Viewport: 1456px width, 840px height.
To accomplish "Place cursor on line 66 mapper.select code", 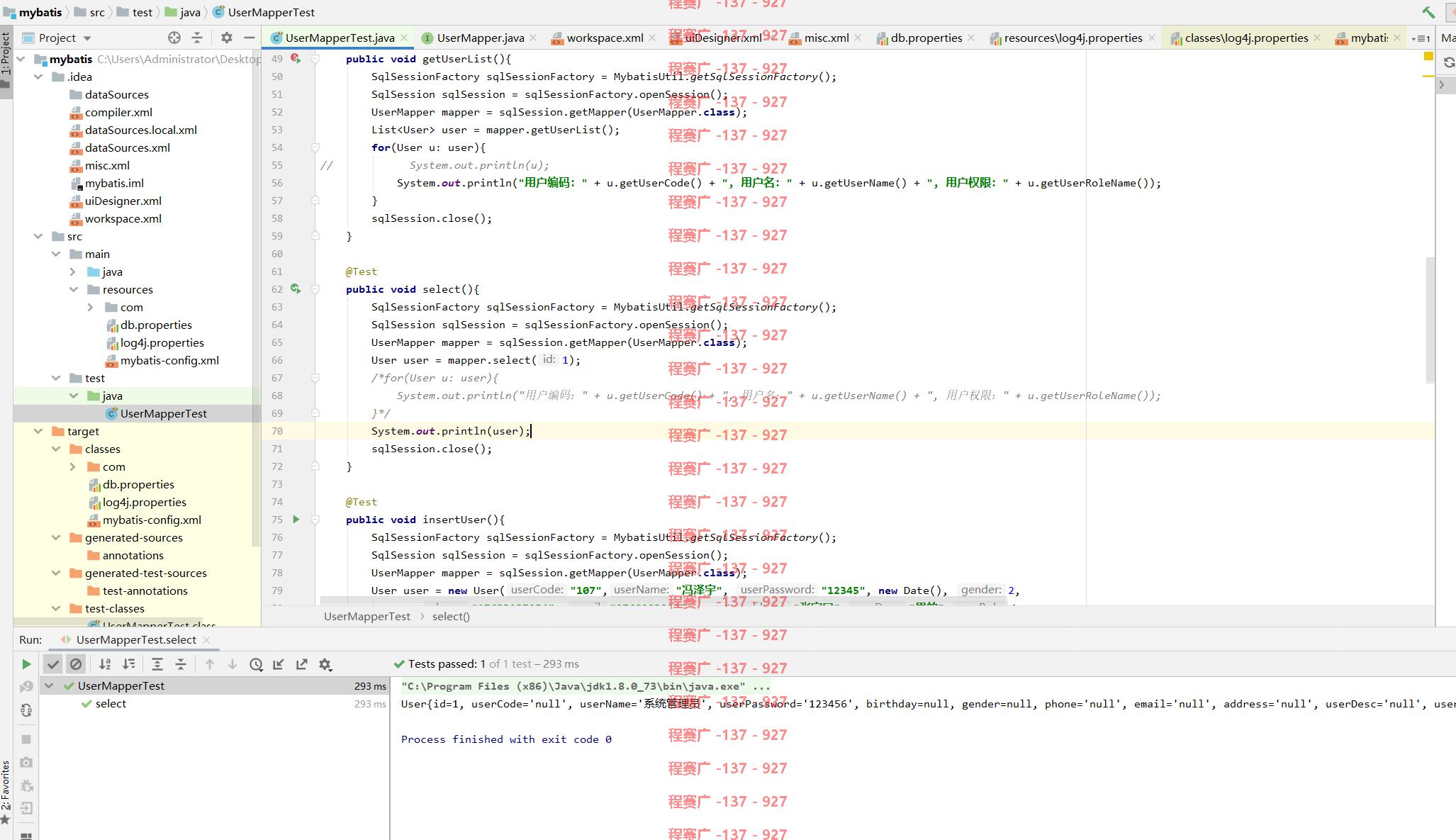I will tap(476, 360).
